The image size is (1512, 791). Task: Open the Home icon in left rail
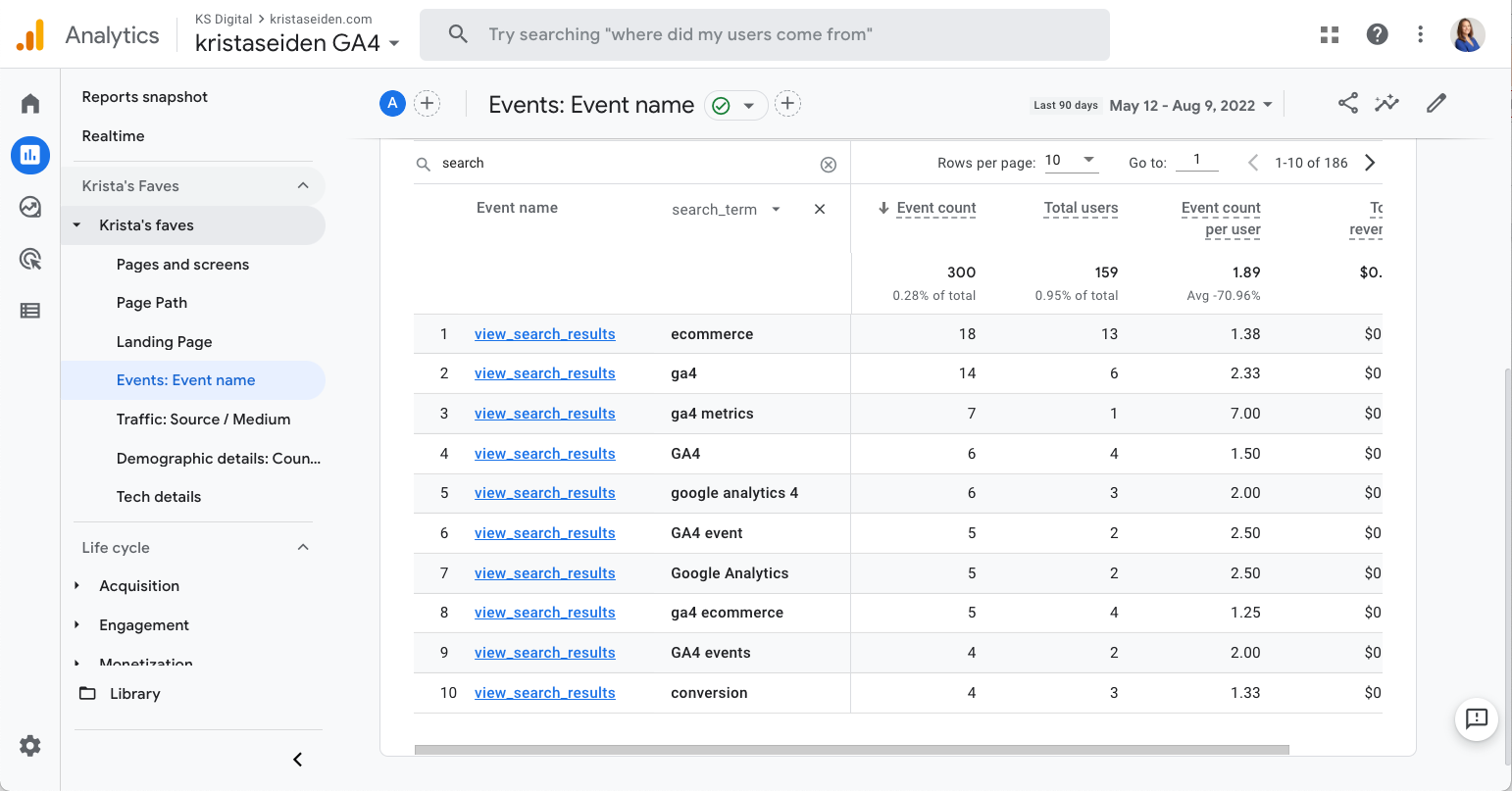30,104
